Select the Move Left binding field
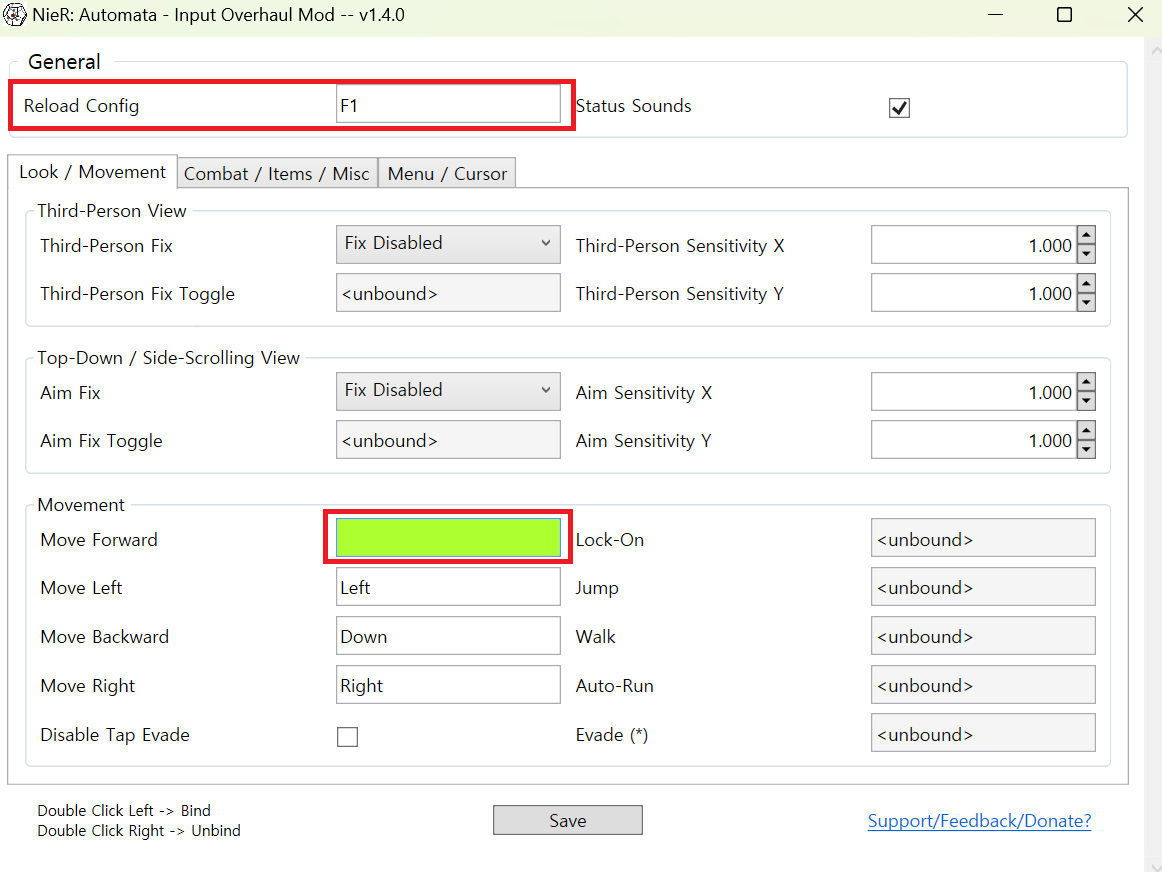The width and height of the screenshot is (1162, 872). pyautogui.click(x=448, y=587)
